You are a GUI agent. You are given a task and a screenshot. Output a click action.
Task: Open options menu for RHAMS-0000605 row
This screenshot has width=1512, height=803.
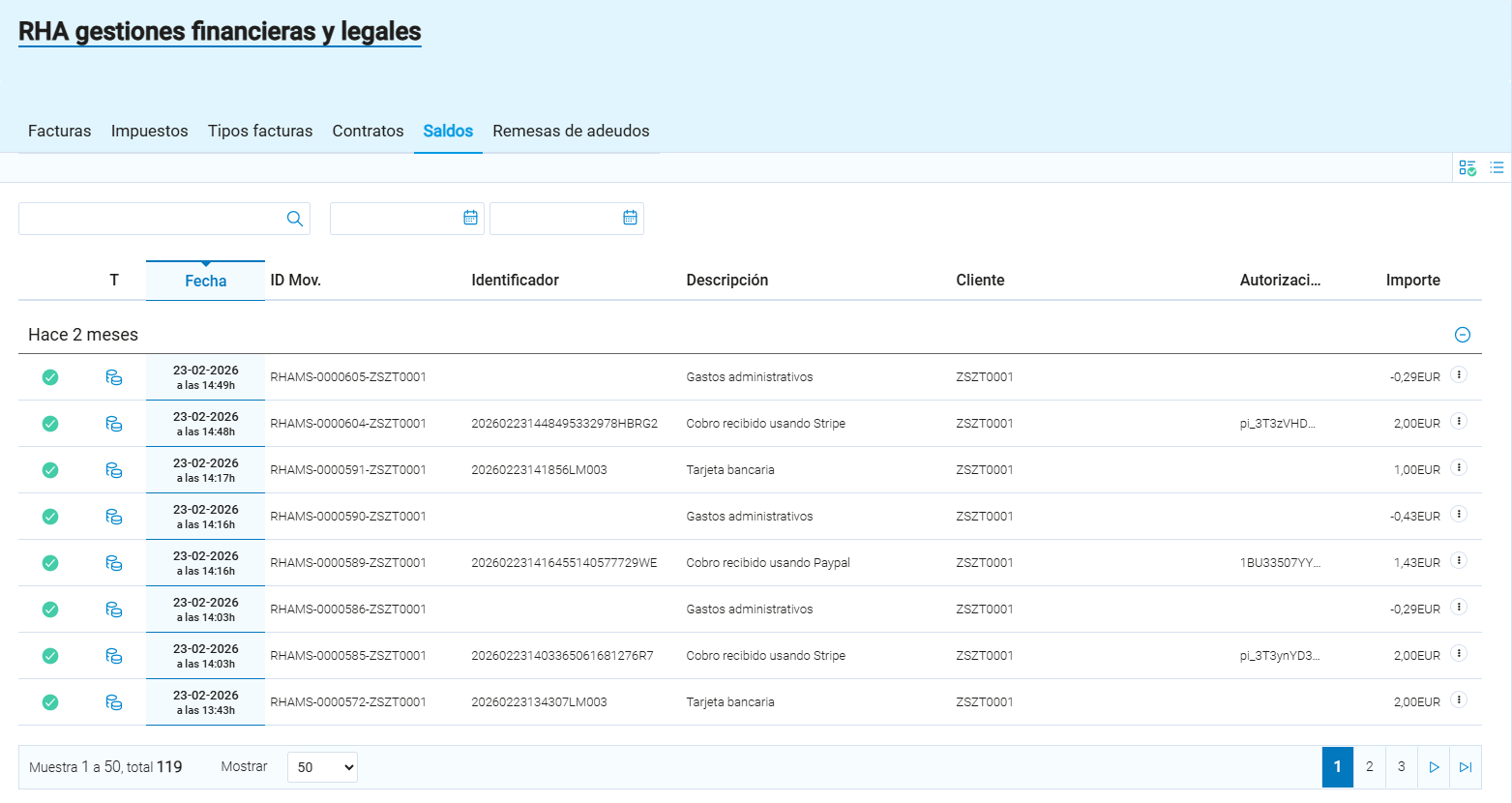coord(1459,375)
